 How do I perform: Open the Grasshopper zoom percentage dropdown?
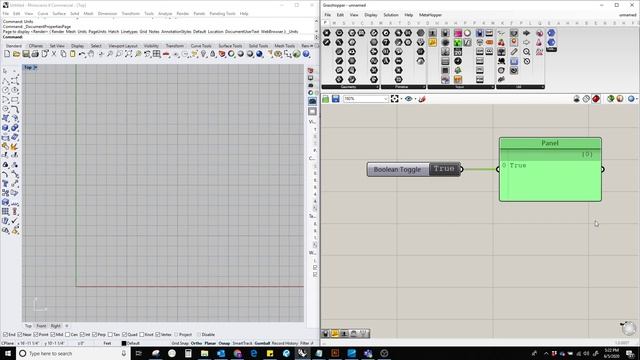[x=385, y=99]
